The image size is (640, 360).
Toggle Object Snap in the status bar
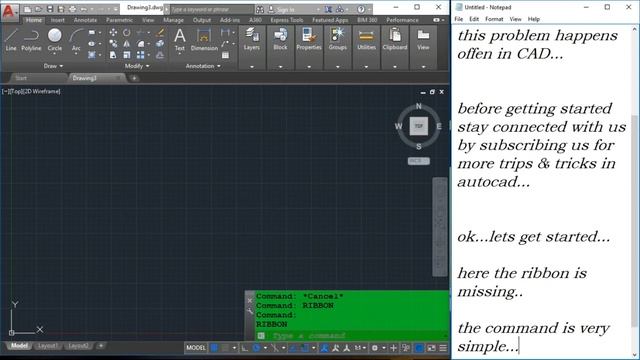pyautogui.click(x=305, y=348)
